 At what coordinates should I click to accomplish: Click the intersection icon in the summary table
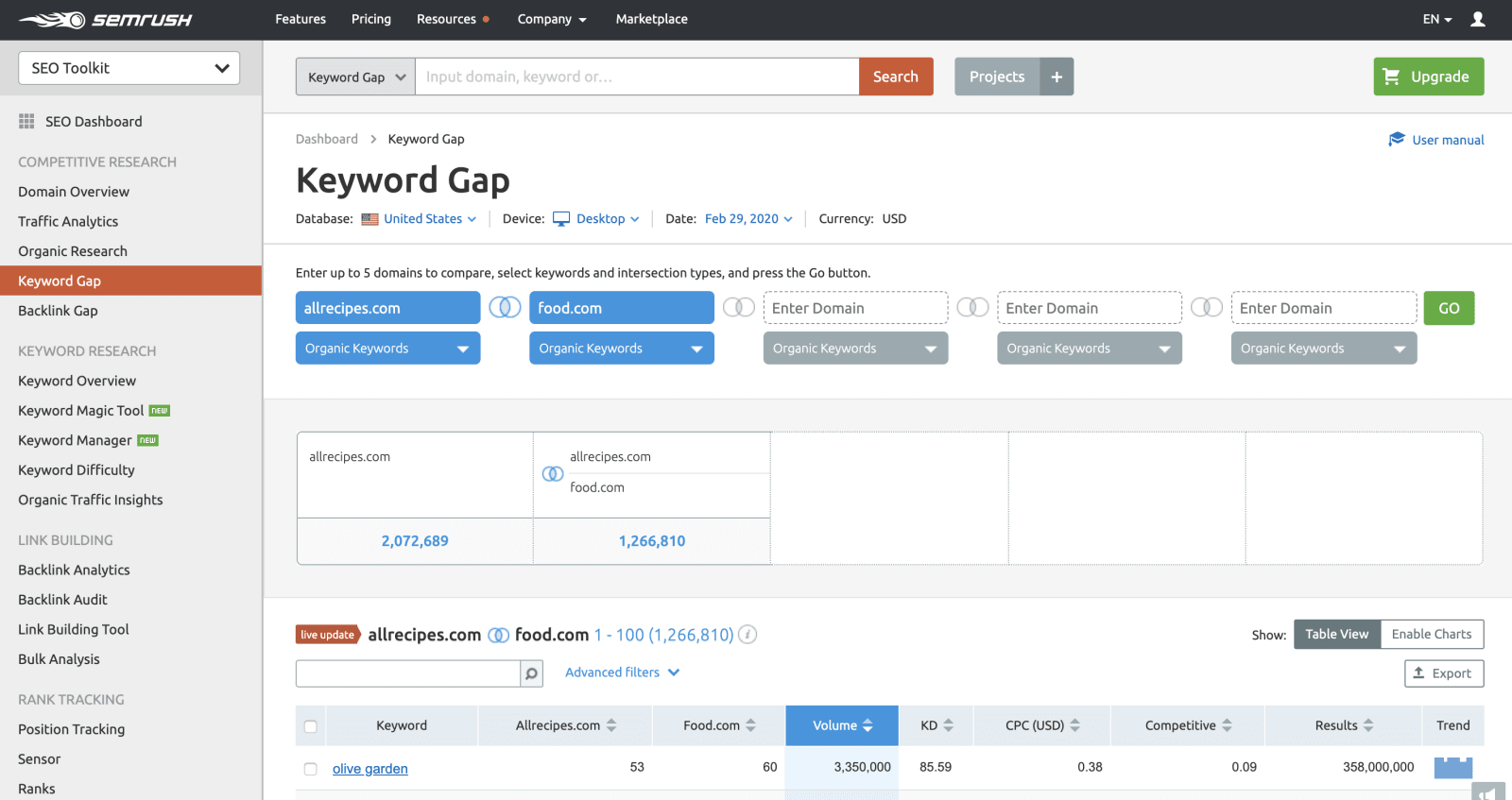(x=553, y=474)
